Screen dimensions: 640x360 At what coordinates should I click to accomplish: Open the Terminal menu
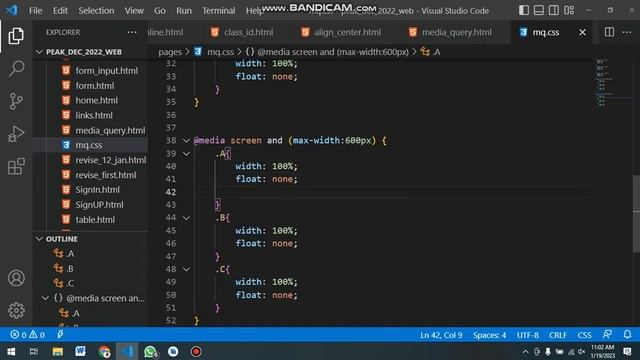click(218, 11)
